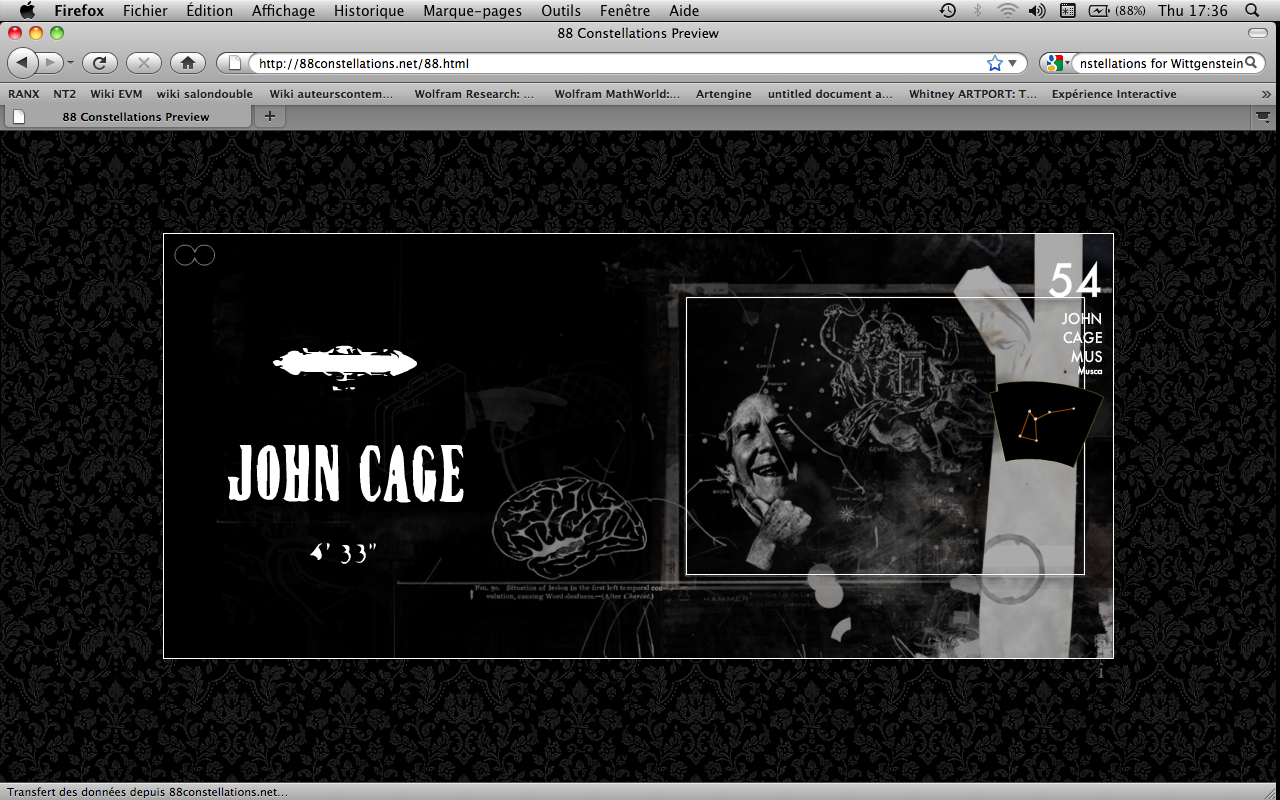Open the Wi-Fi status menu
This screenshot has height=800, width=1280.
coord(1007,11)
